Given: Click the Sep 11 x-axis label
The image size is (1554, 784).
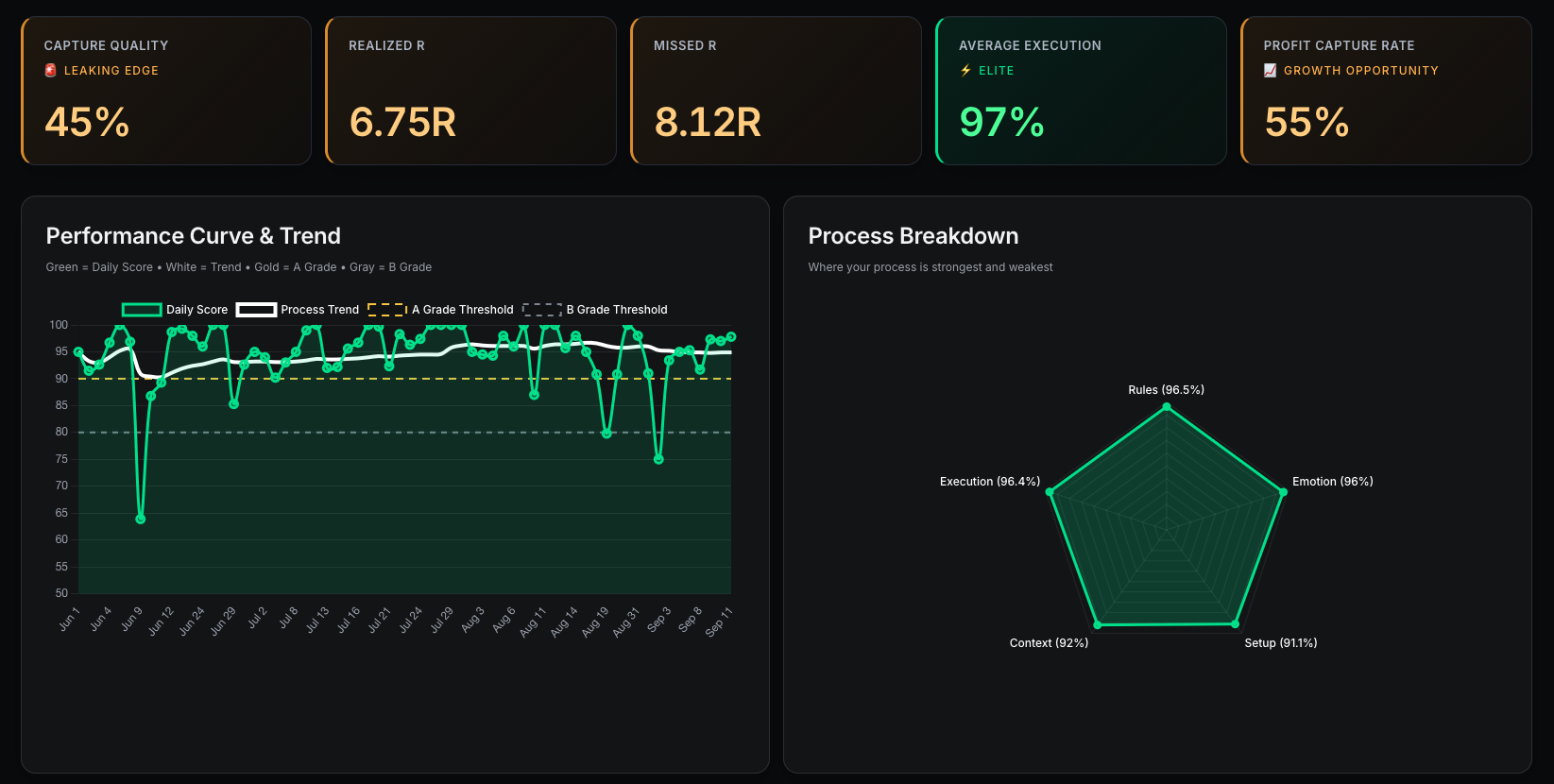Looking at the screenshot, I should point(719,622).
